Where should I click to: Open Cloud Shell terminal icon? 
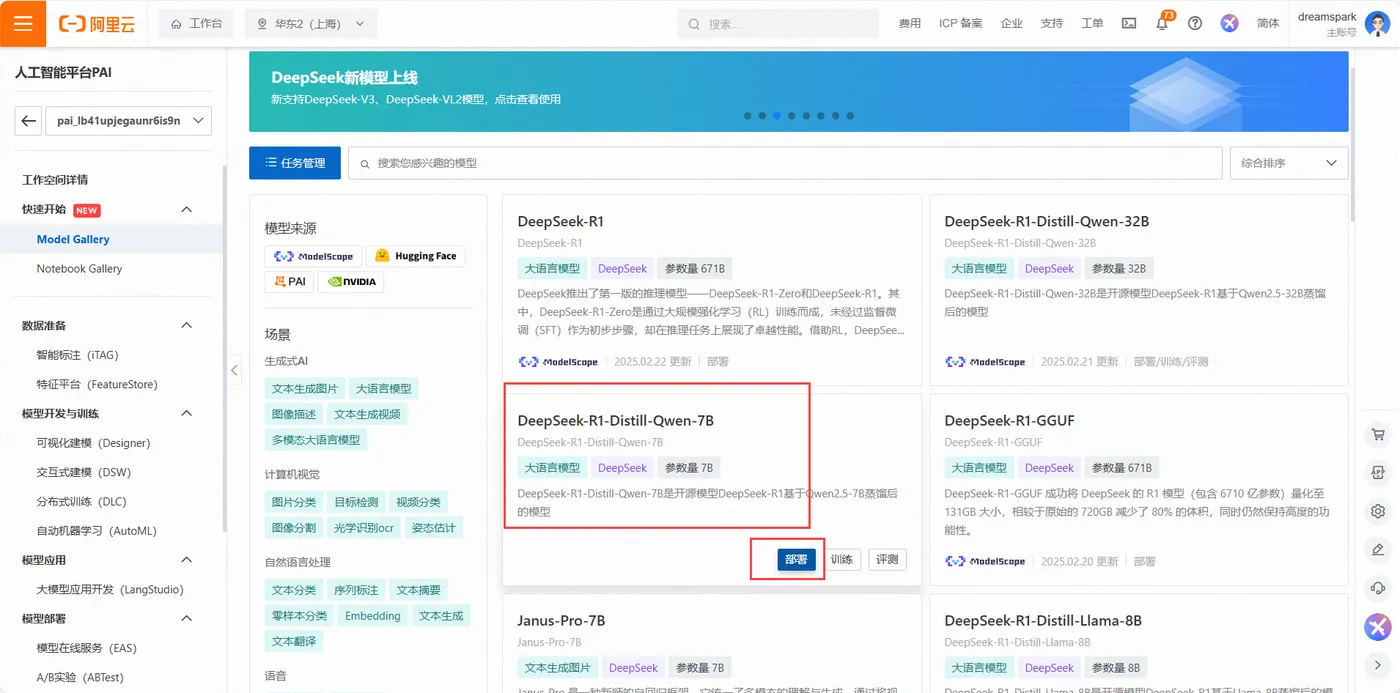tap(1129, 23)
